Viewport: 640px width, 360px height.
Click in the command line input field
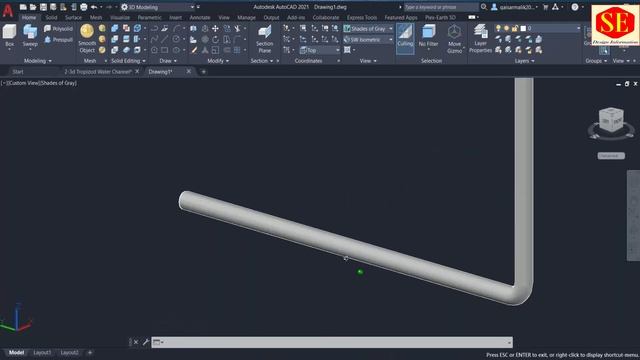point(333,342)
